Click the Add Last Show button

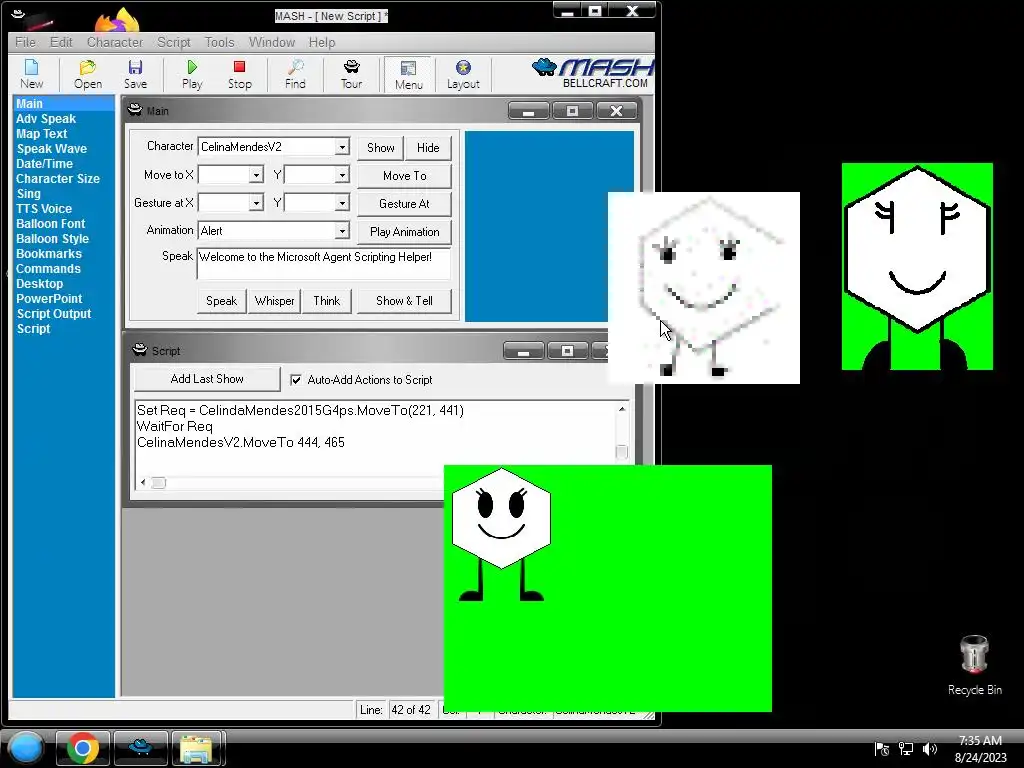click(207, 379)
